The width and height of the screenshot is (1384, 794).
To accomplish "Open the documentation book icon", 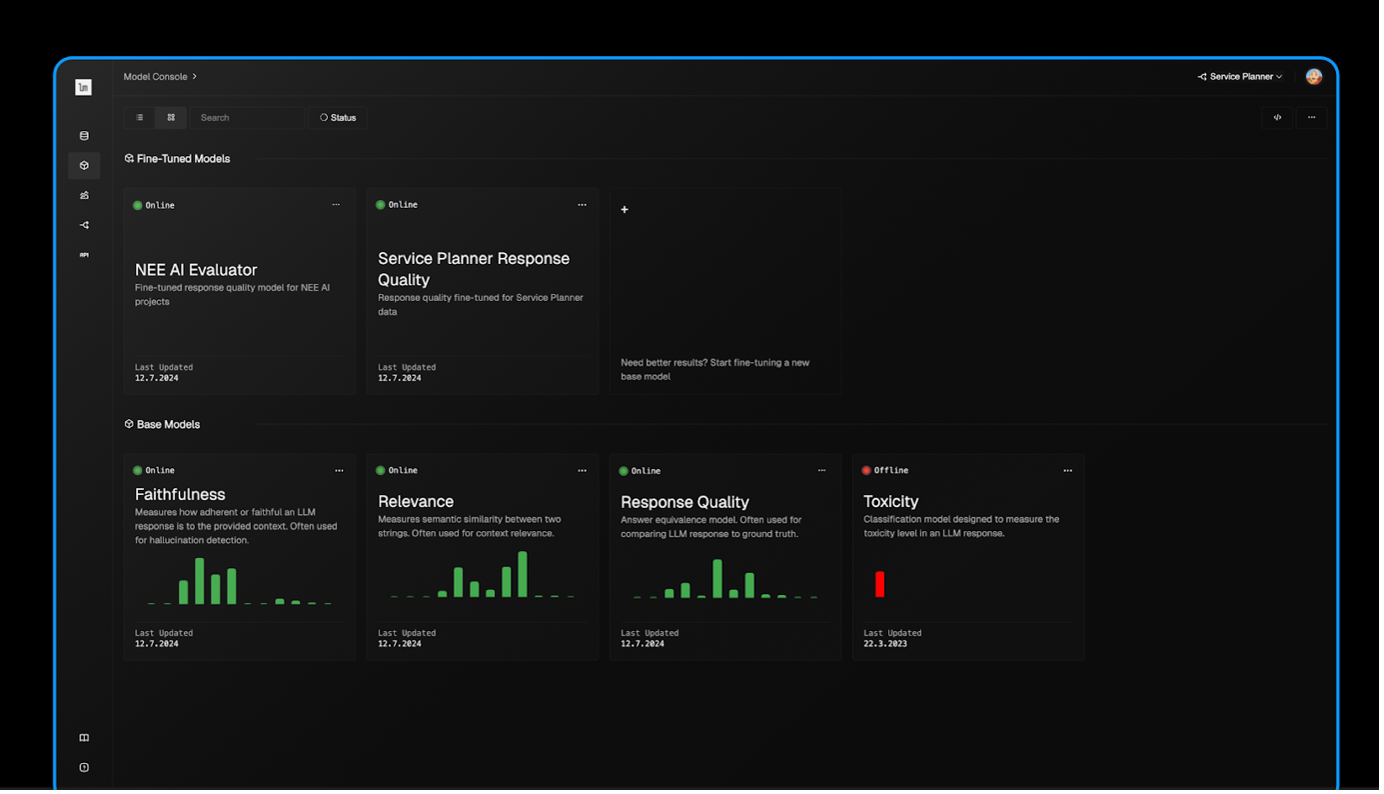I will tap(84, 738).
